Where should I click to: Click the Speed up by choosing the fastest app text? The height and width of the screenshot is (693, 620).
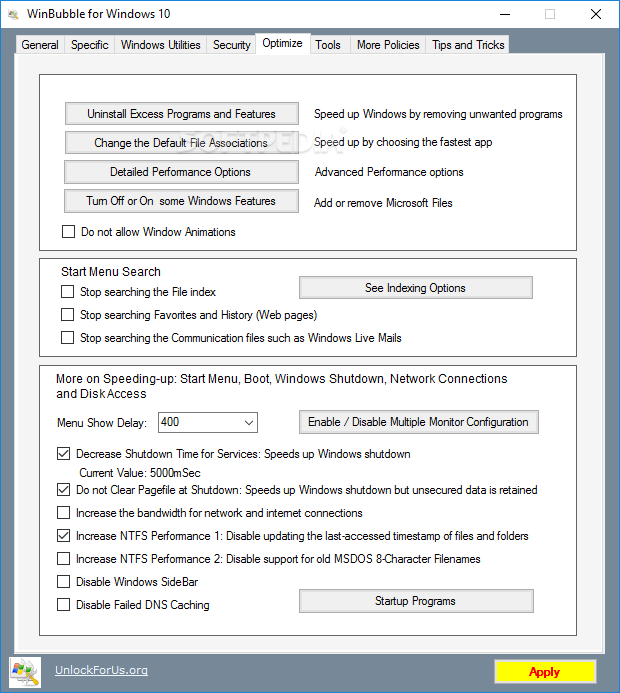[403, 142]
